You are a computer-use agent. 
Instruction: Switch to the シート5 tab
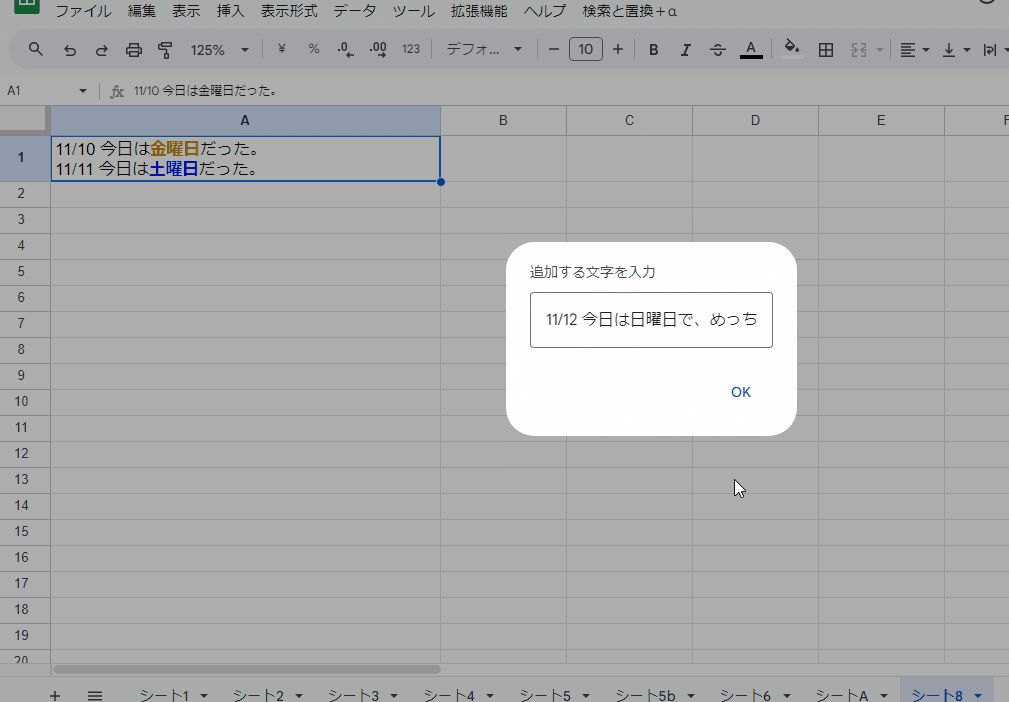point(545,695)
